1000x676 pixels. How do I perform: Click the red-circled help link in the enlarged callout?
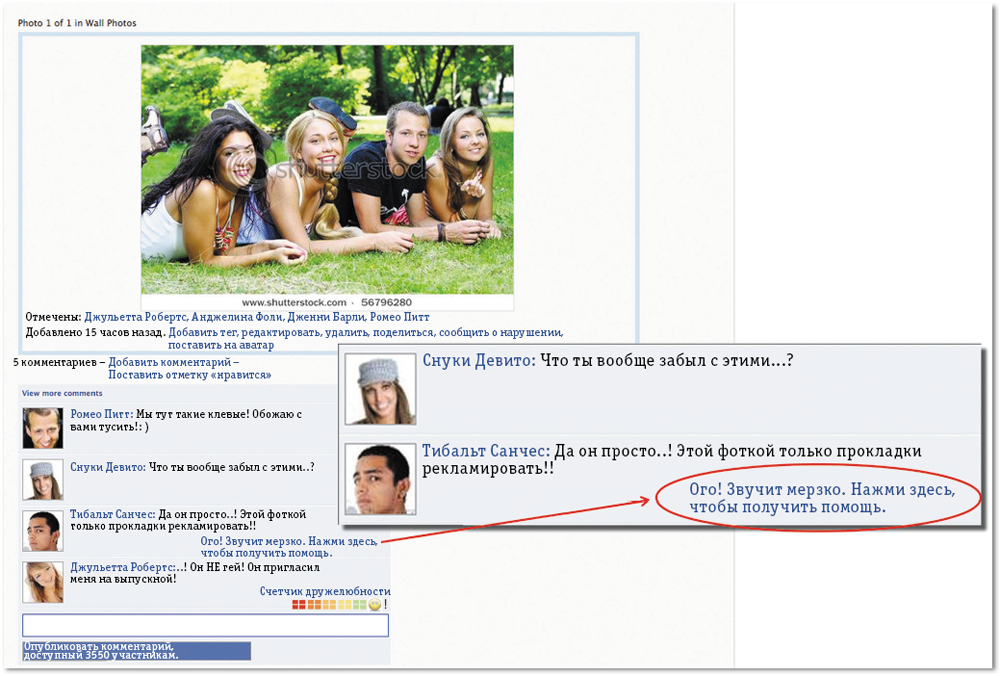coord(822,499)
